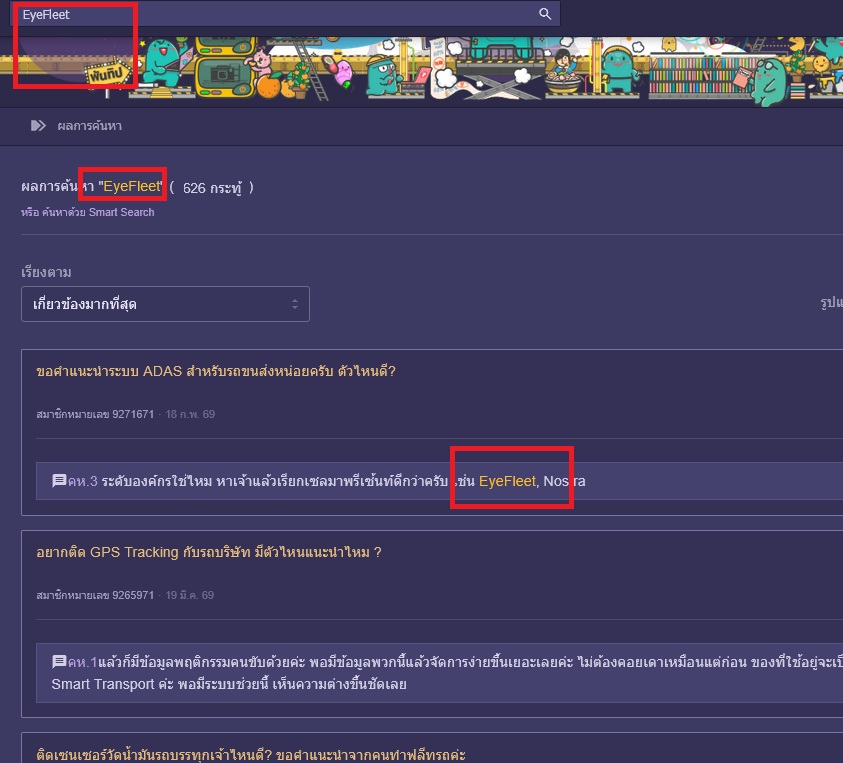Viewport: 843px width, 763px height.
Task: Click the partially visible รูปแ display option
Action: pos(831,303)
